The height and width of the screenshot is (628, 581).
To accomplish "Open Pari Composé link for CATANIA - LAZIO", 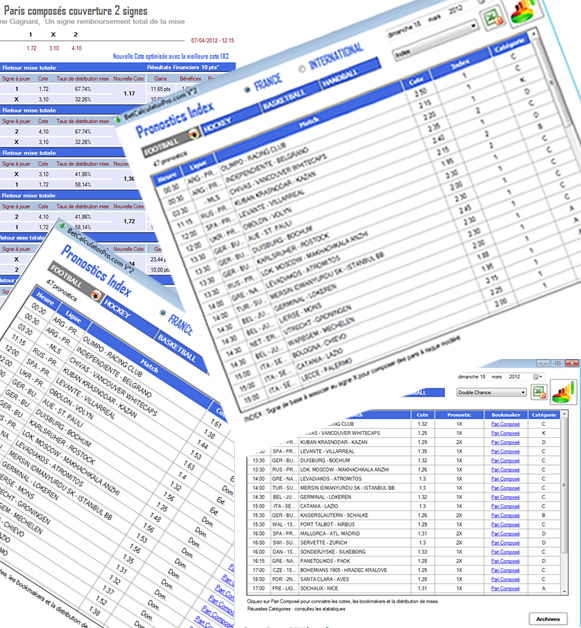I will pos(505,506).
